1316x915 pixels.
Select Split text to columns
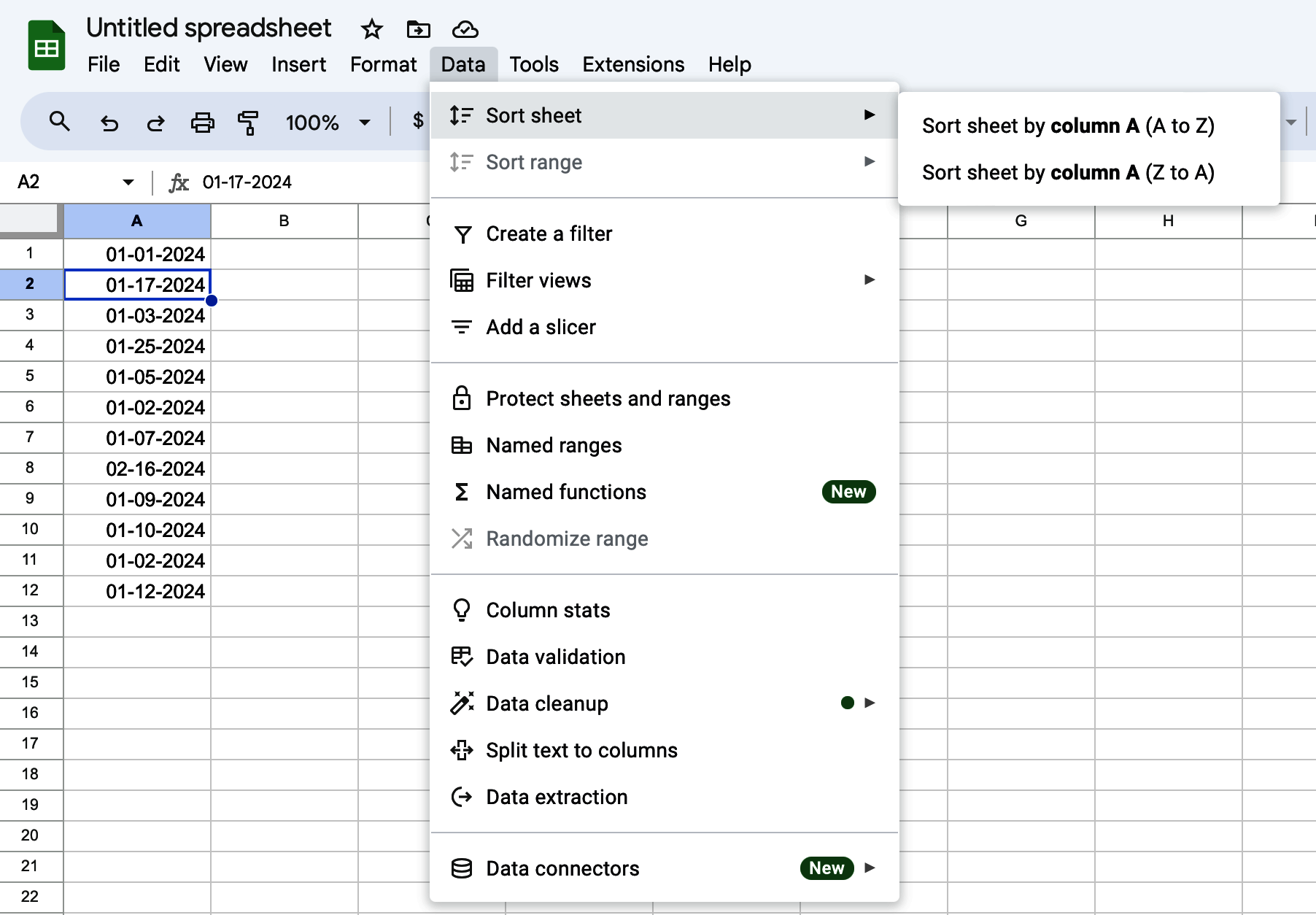[665, 750]
